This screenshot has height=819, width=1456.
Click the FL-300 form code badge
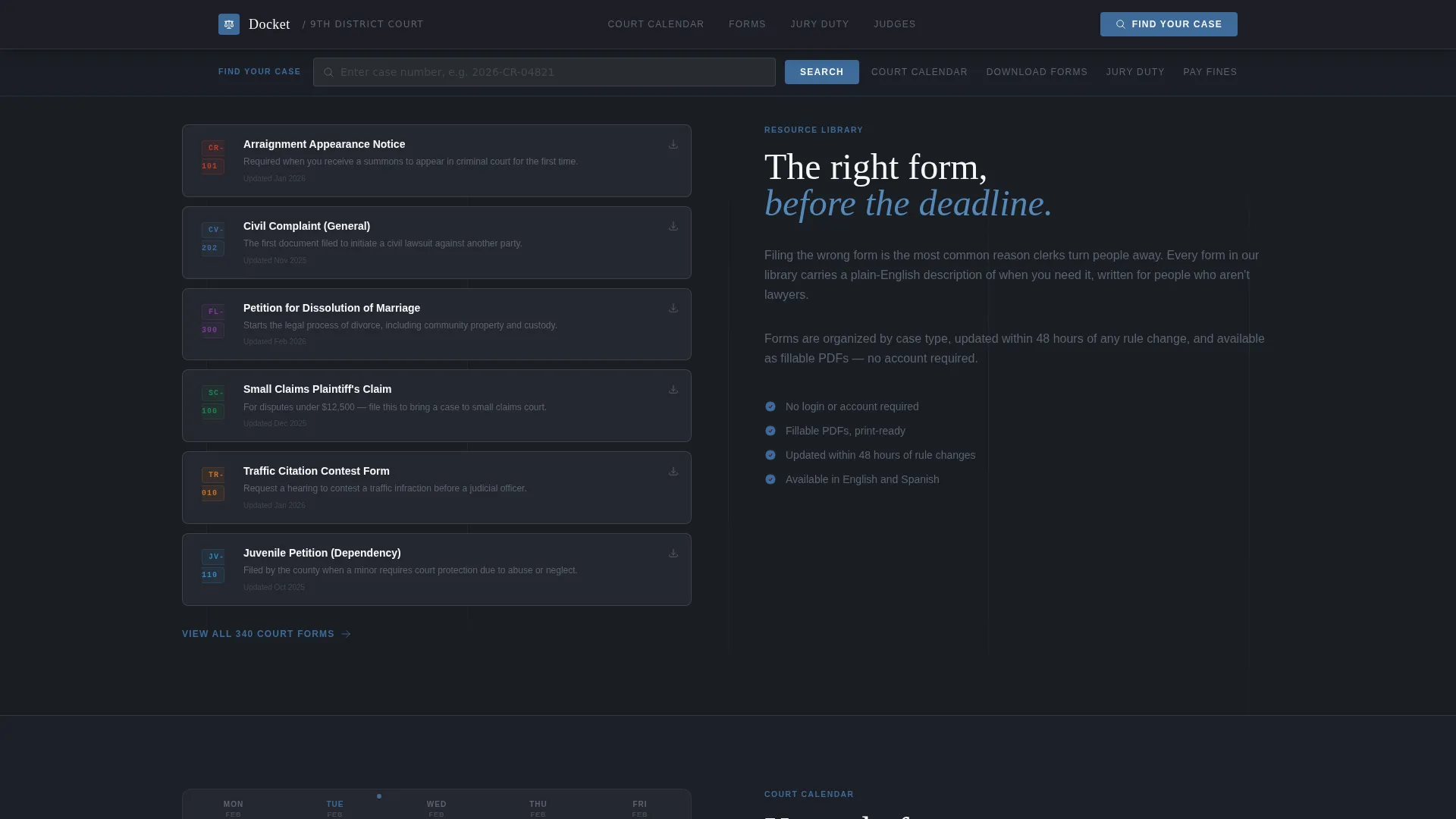tap(213, 321)
